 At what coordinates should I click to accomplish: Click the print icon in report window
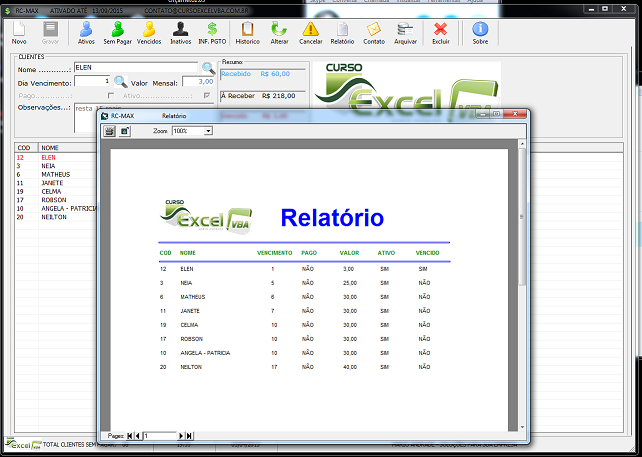(109, 131)
